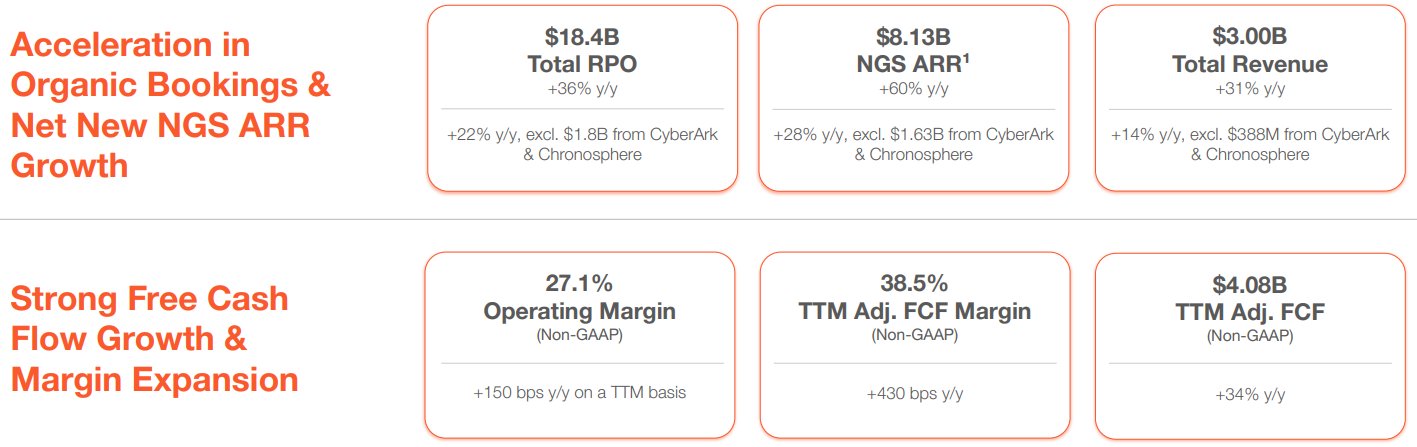Click '+150 bps y/y on a TTM basis'
Screen dimensions: 1417x447
coord(579,392)
